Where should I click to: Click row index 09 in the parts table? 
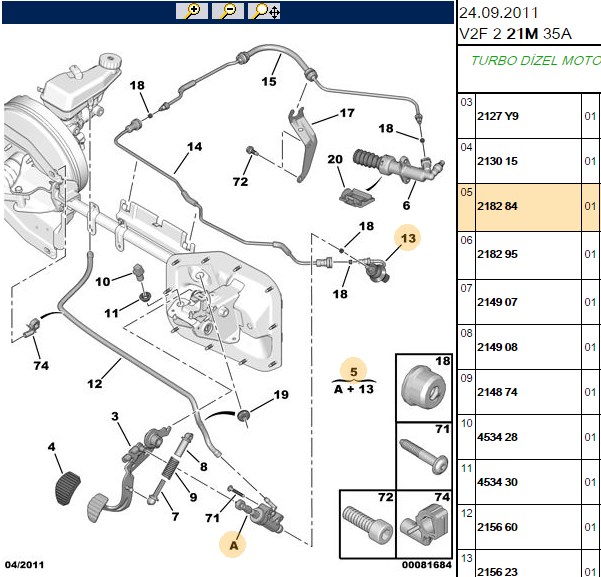click(466, 378)
